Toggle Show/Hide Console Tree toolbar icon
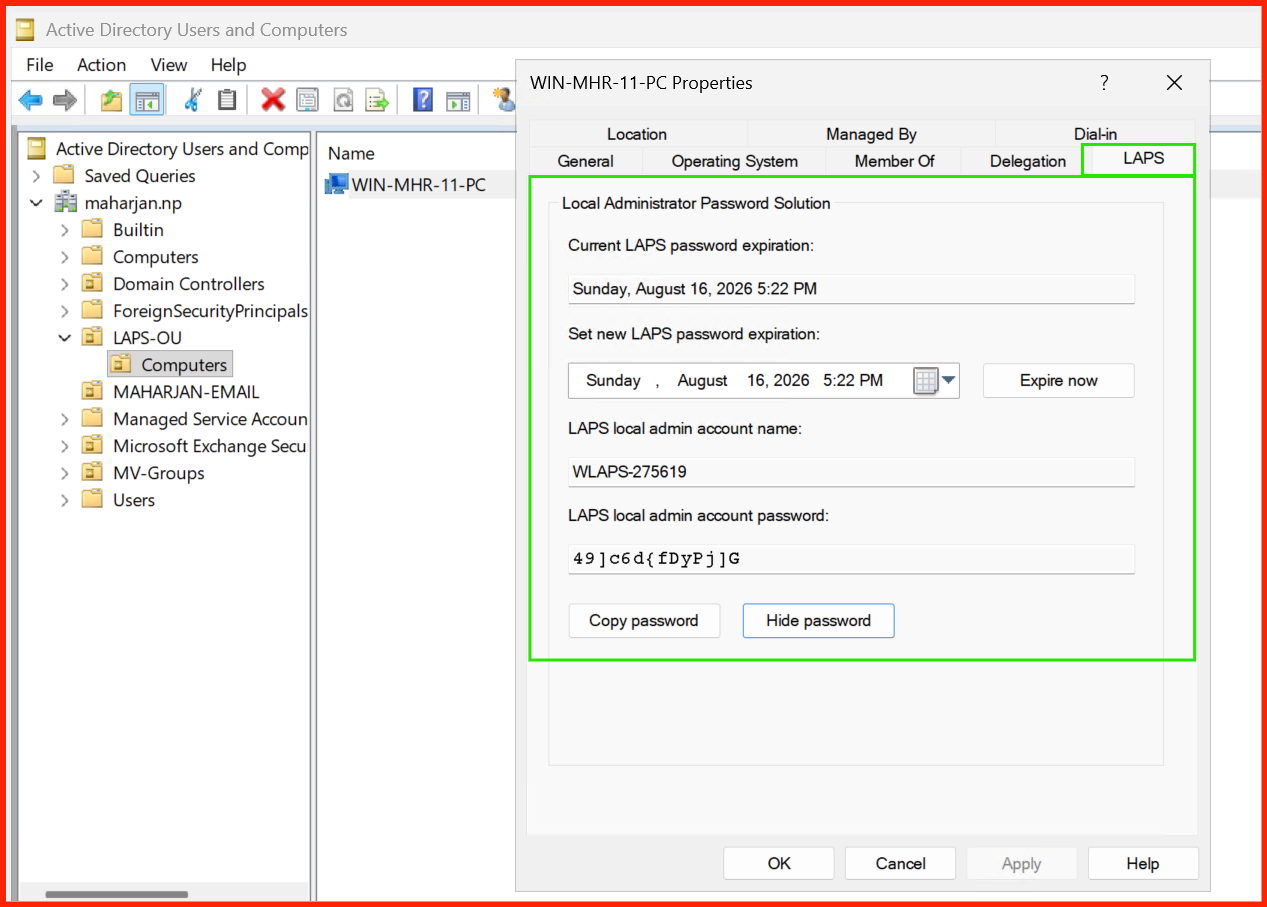 (x=147, y=100)
